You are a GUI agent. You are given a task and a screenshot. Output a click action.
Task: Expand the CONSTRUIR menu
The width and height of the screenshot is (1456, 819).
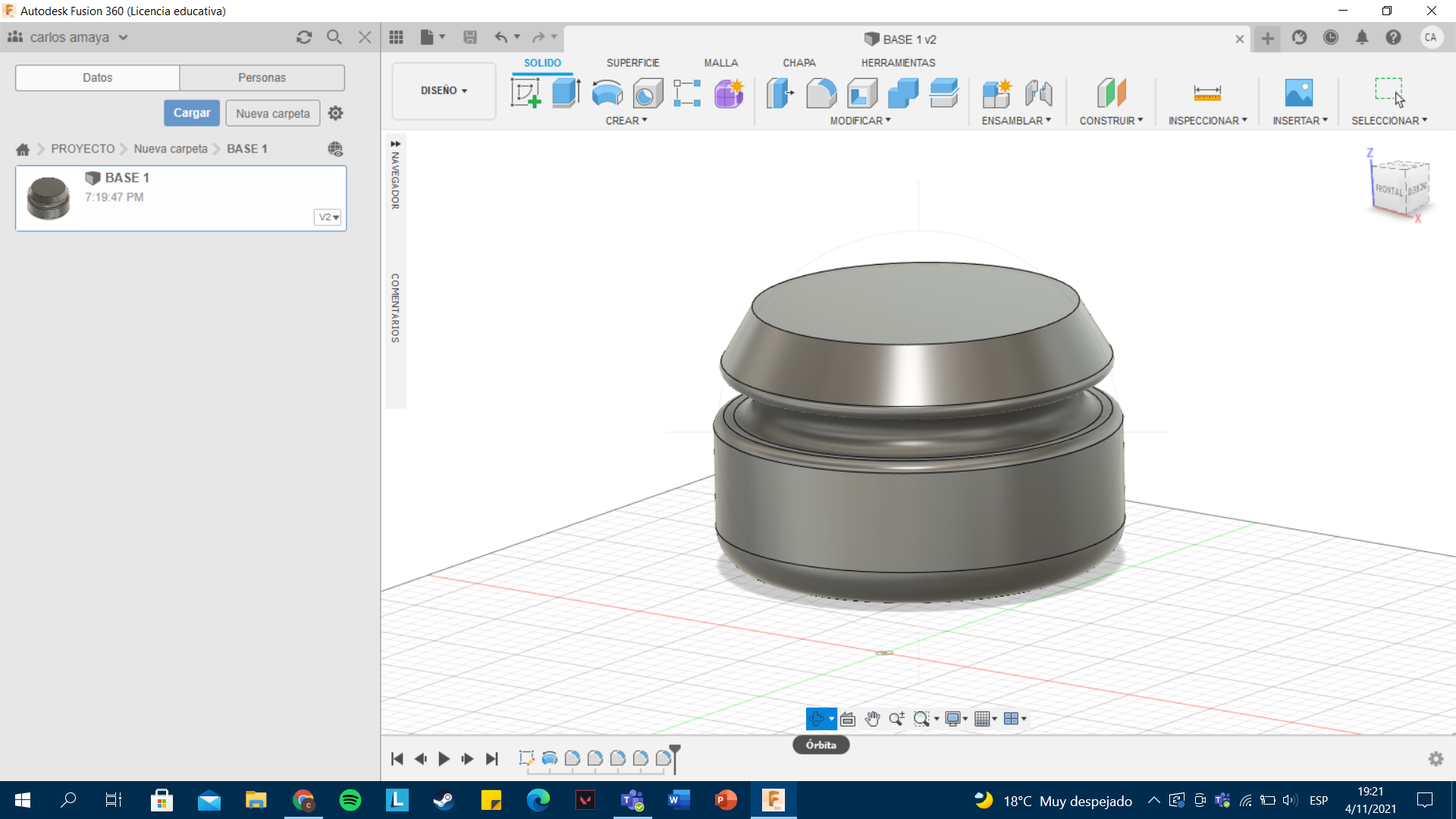click(x=1111, y=121)
